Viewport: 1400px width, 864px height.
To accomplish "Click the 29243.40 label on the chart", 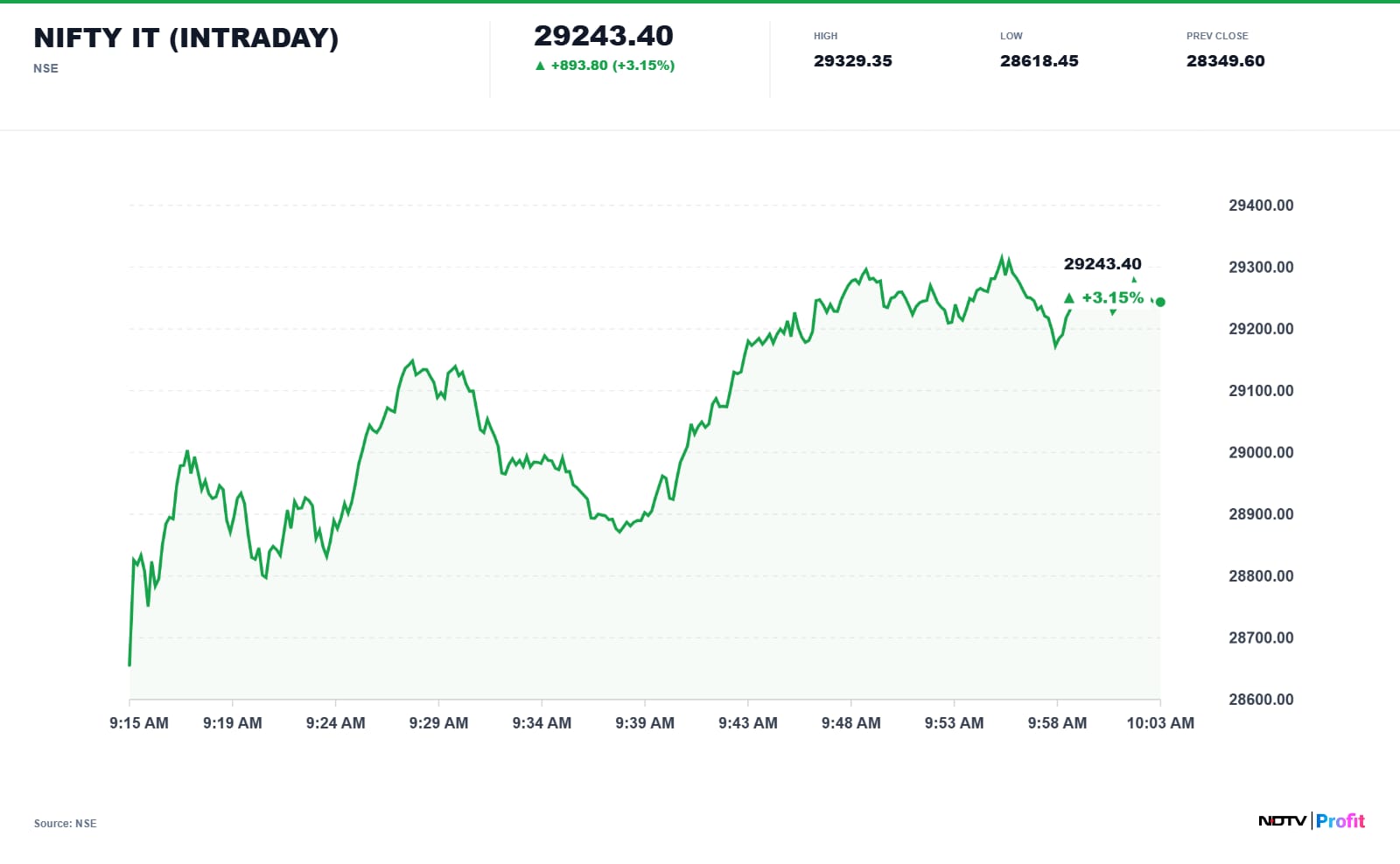I will (1102, 264).
